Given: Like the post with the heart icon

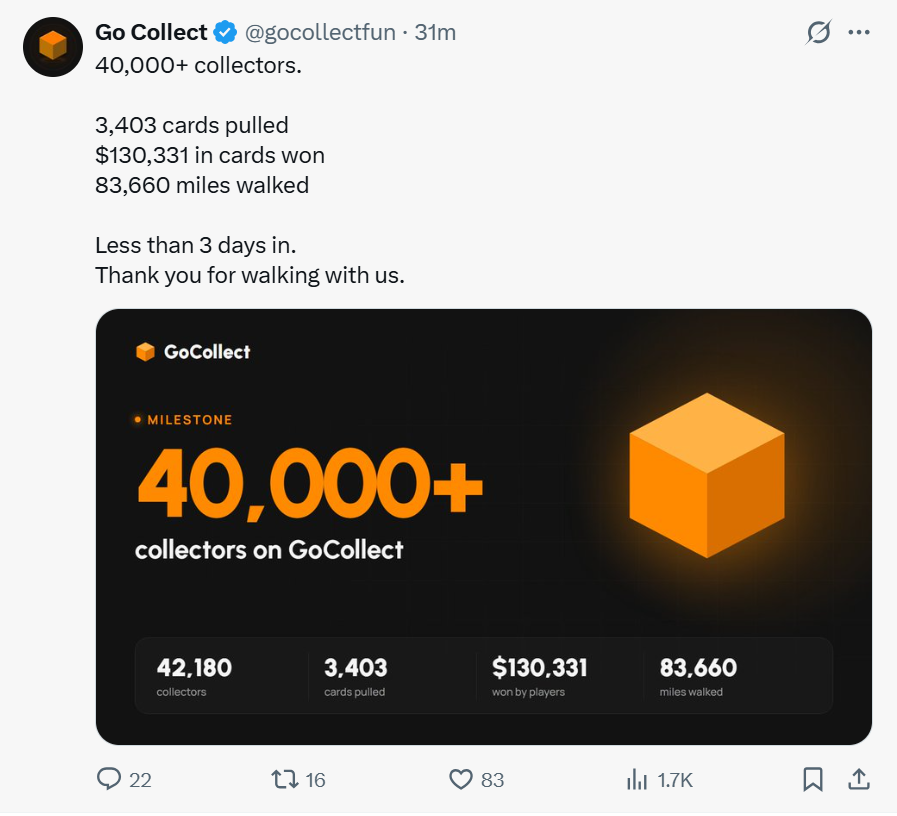Looking at the screenshot, I should pyautogui.click(x=461, y=779).
